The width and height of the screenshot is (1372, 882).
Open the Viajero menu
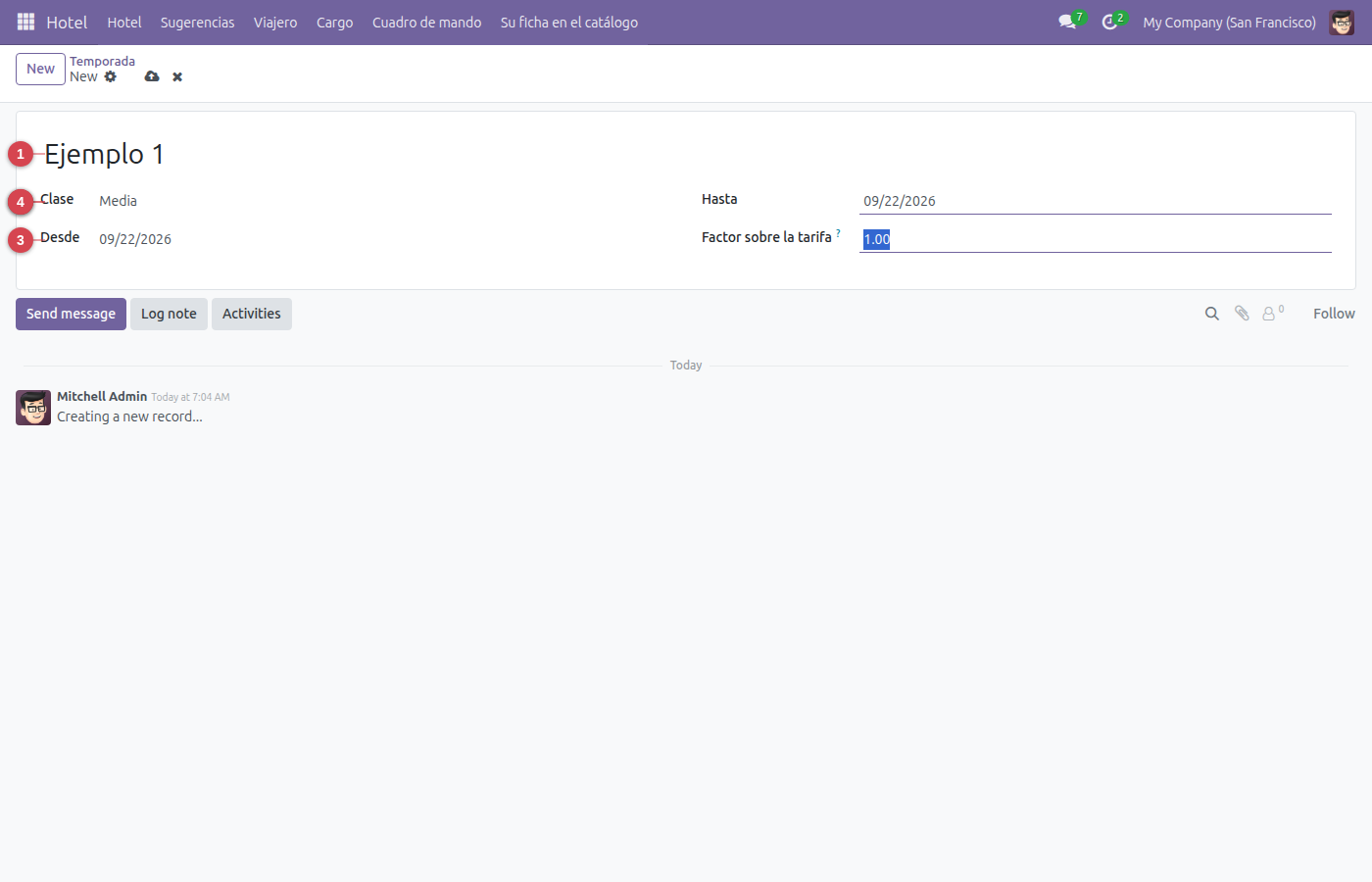coord(275,22)
